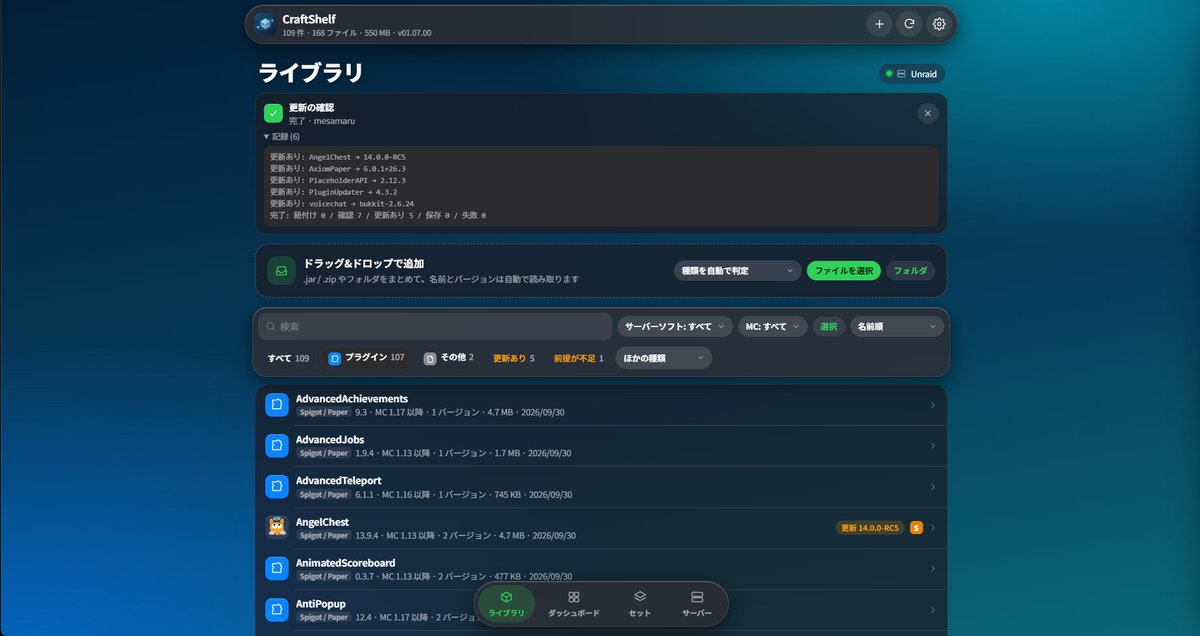Expand the AdvancedTeleport row chevron
1200x636 pixels.
(x=932, y=486)
